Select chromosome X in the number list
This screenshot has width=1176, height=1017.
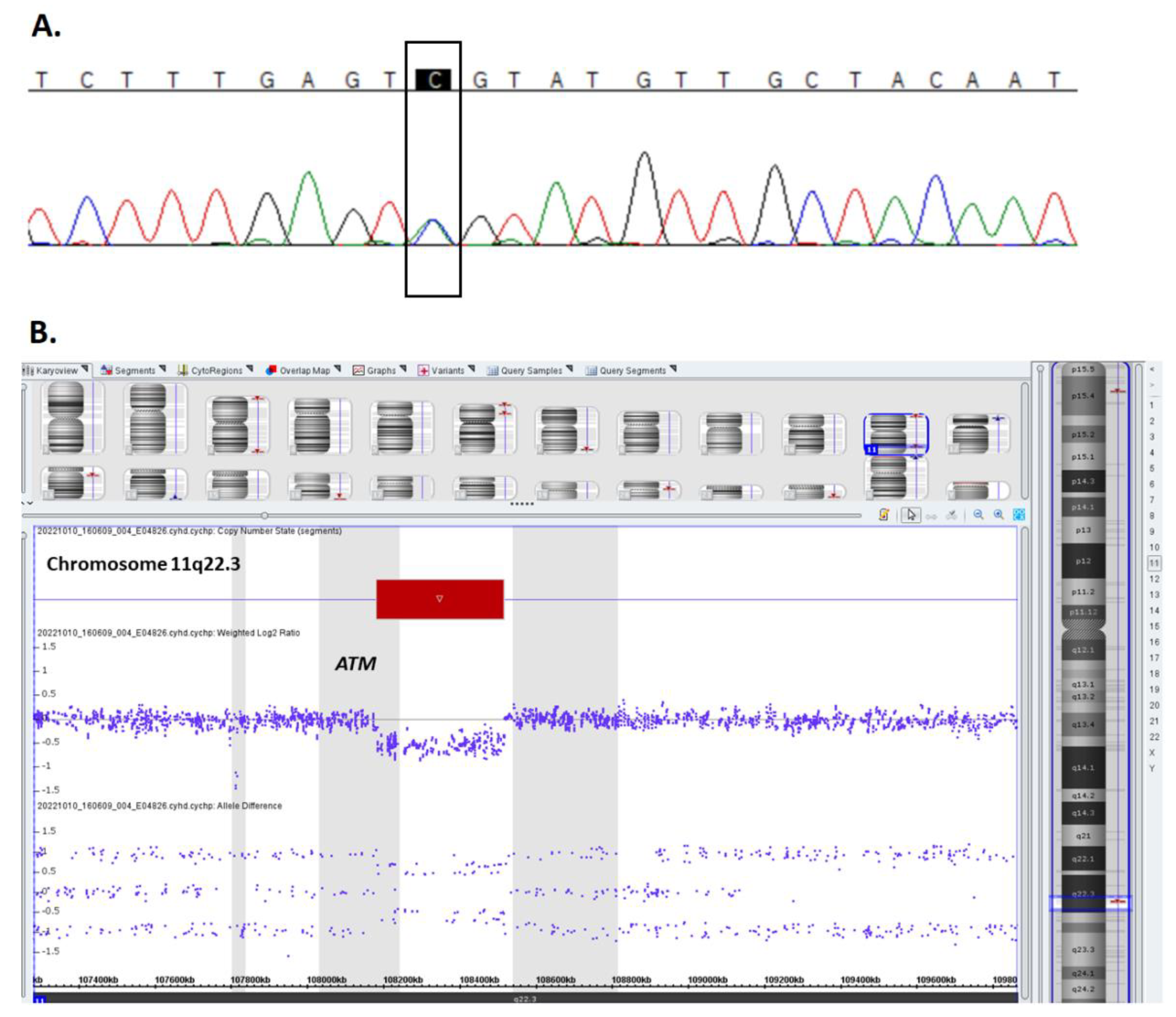pyautogui.click(x=1152, y=753)
